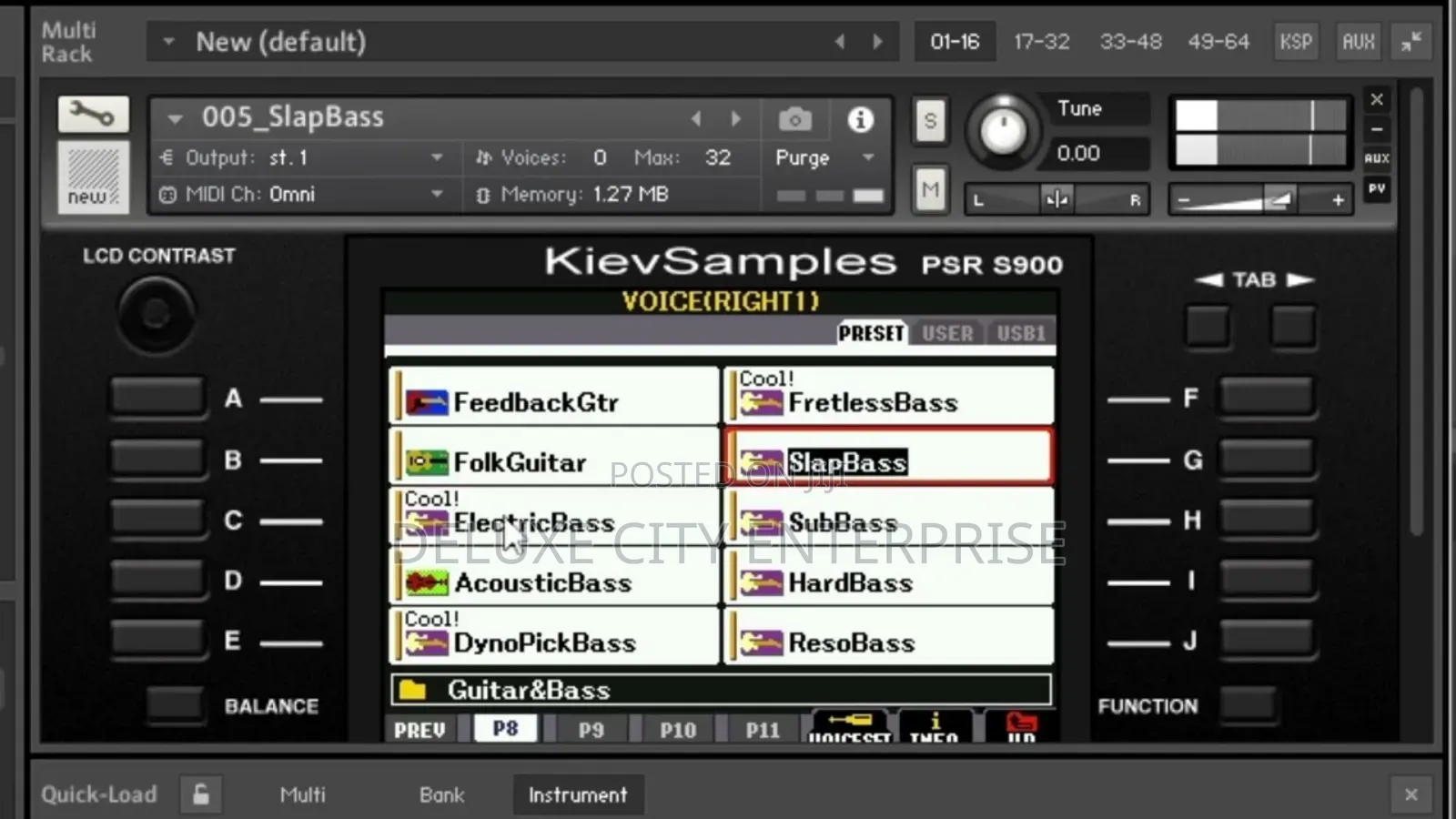Open the MIDI Ch Omni dropdown

[x=437, y=194]
